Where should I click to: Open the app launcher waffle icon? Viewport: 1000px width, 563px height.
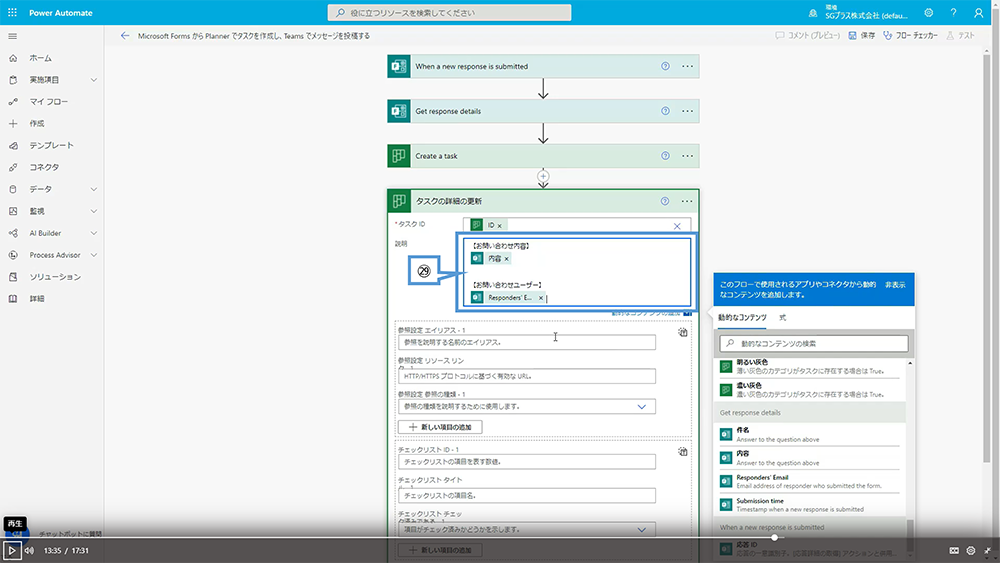[x=12, y=12]
